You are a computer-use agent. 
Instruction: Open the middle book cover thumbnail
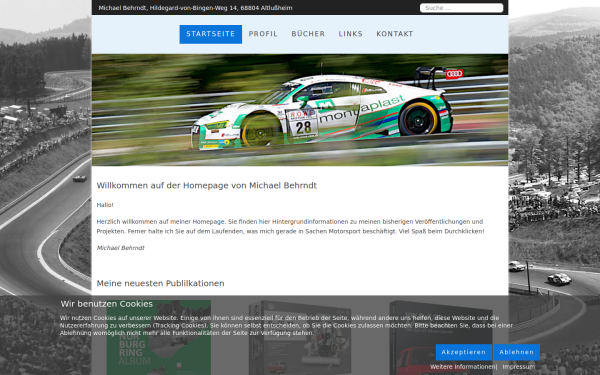tap(300, 338)
